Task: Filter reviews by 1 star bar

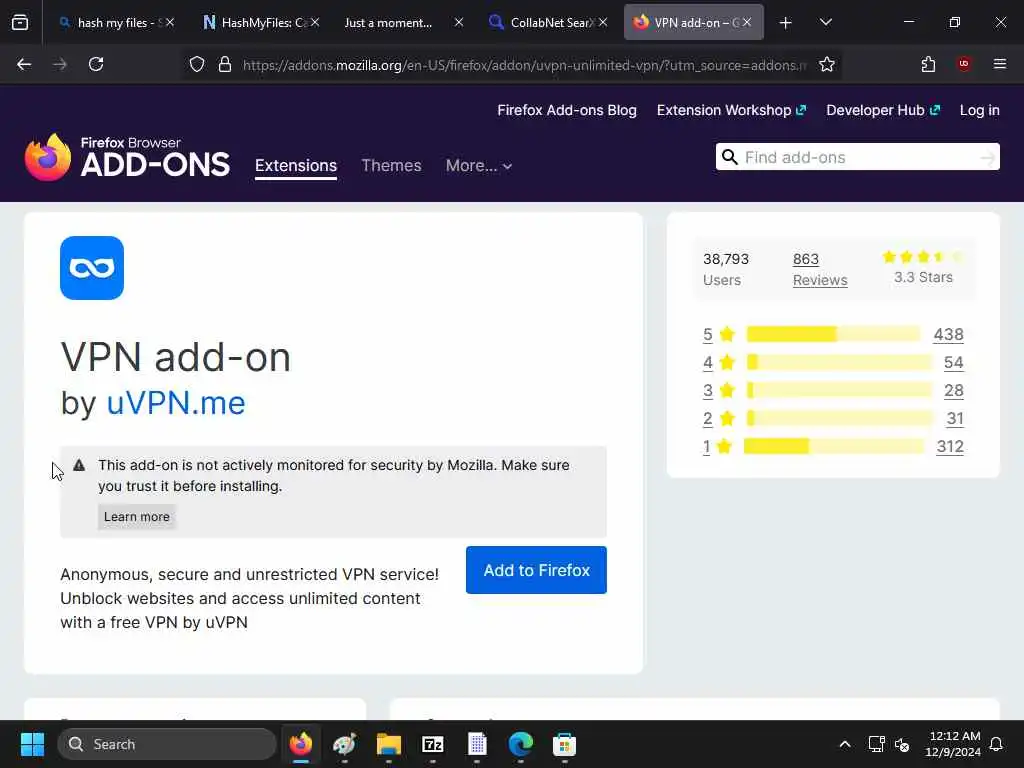Action: (x=833, y=447)
